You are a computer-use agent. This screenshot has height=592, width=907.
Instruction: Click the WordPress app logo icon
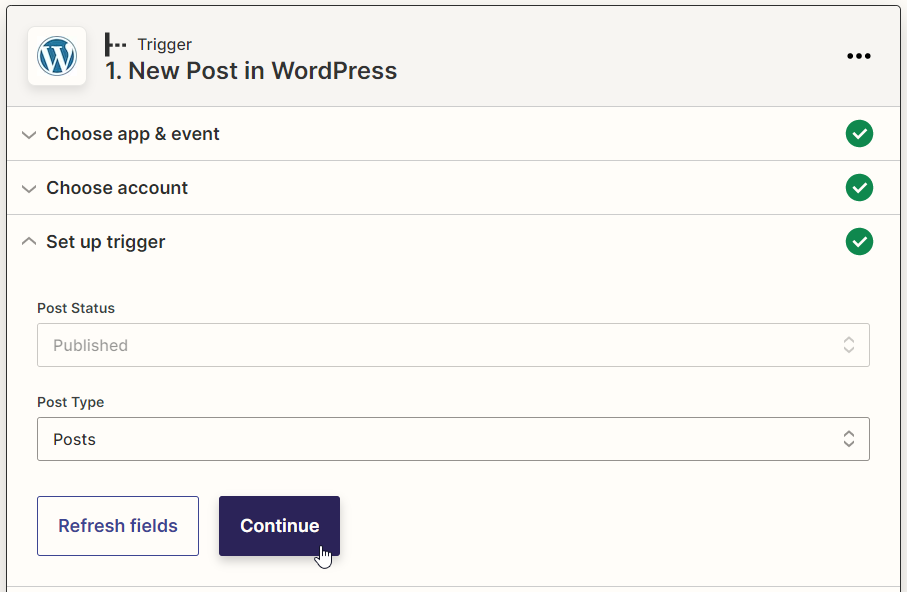pos(57,56)
